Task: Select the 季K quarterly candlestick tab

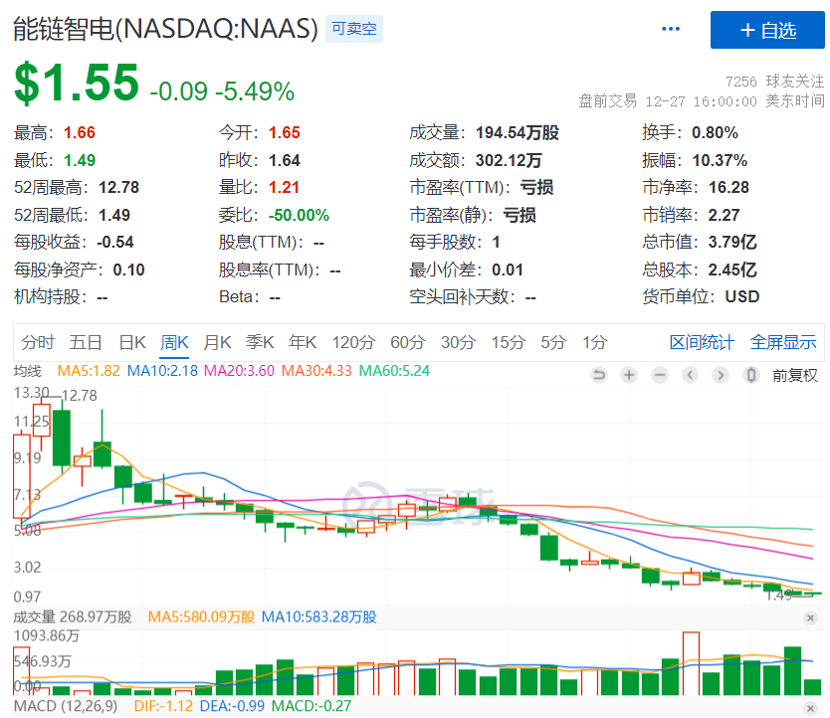Action: pos(259,343)
